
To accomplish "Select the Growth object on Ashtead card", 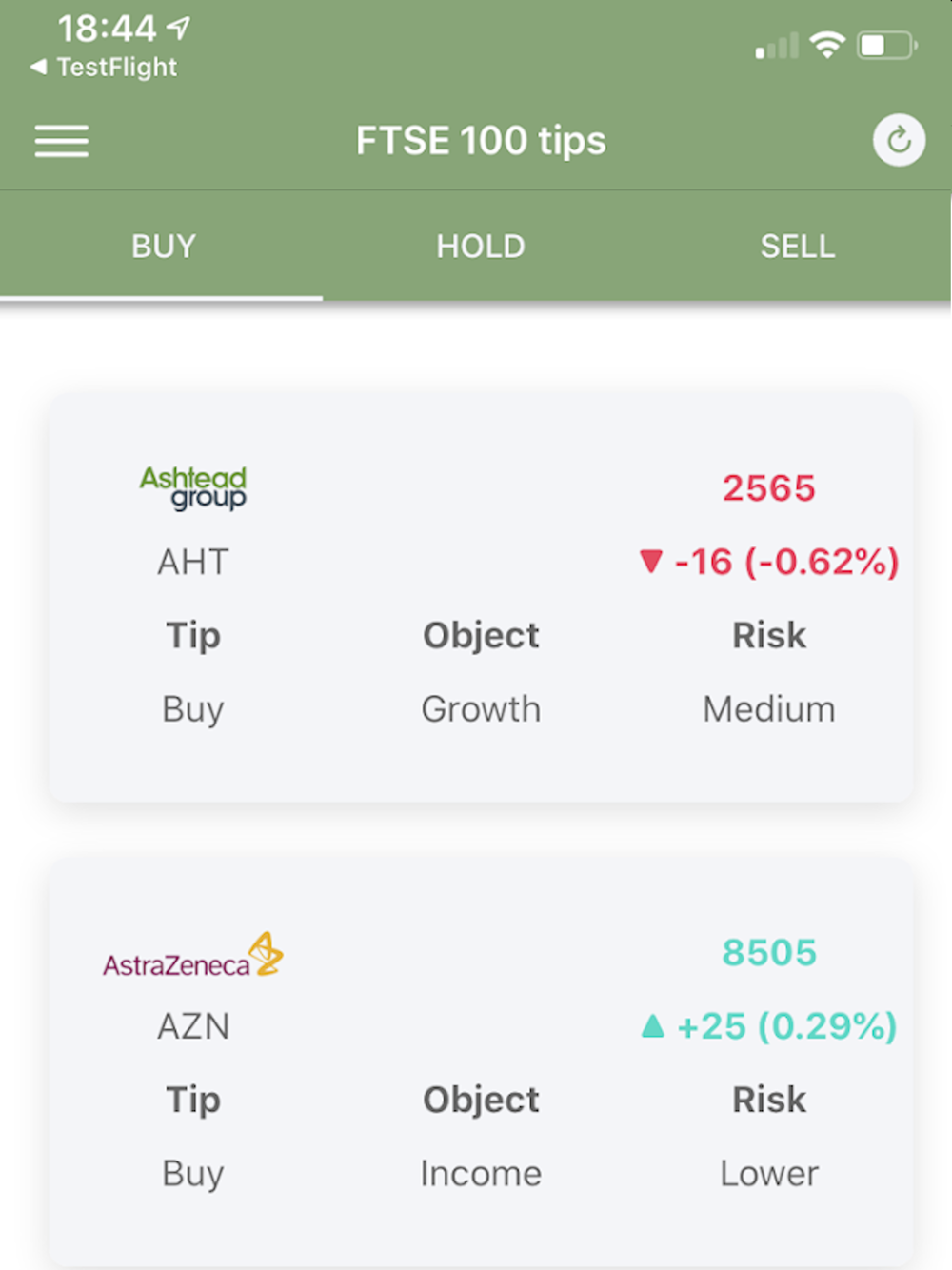I will [481, 709].
